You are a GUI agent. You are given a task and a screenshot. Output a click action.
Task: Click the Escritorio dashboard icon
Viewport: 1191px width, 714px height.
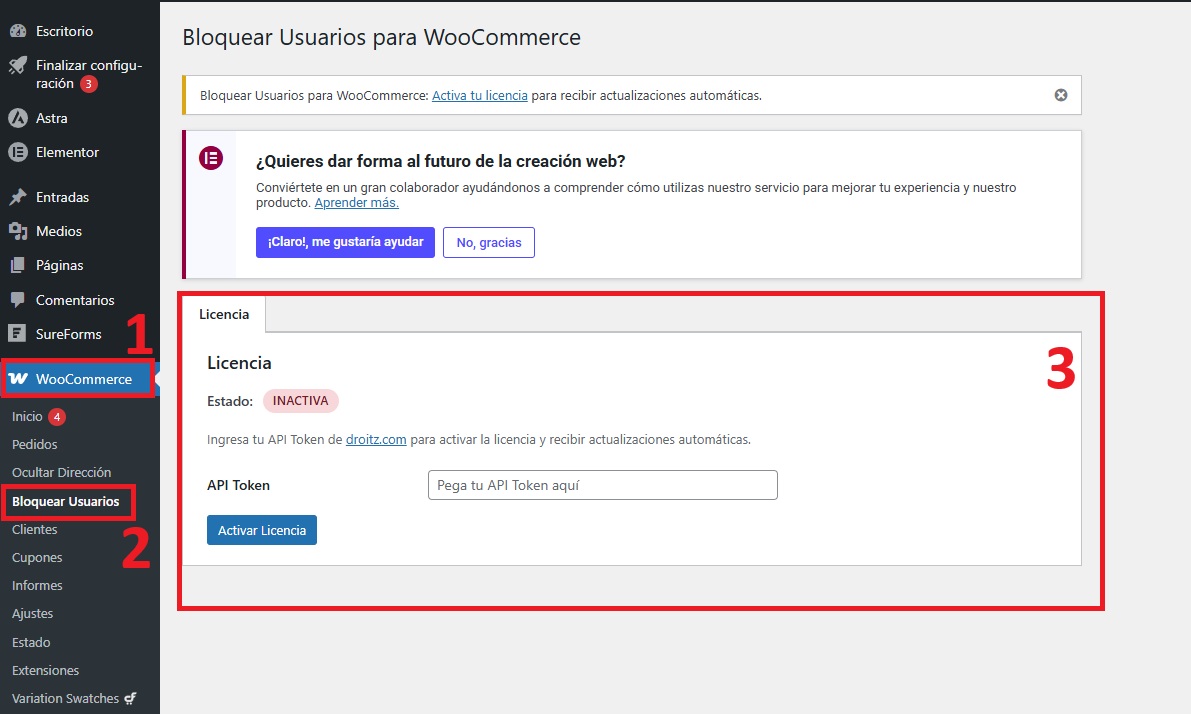click(17, 31)
